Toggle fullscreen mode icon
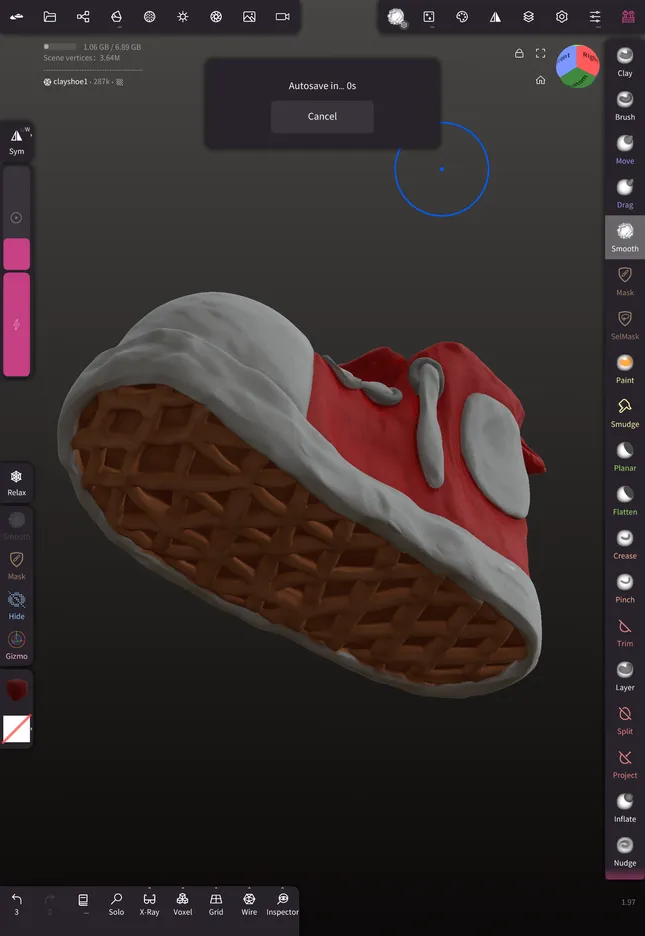 (x=541, y=53)
